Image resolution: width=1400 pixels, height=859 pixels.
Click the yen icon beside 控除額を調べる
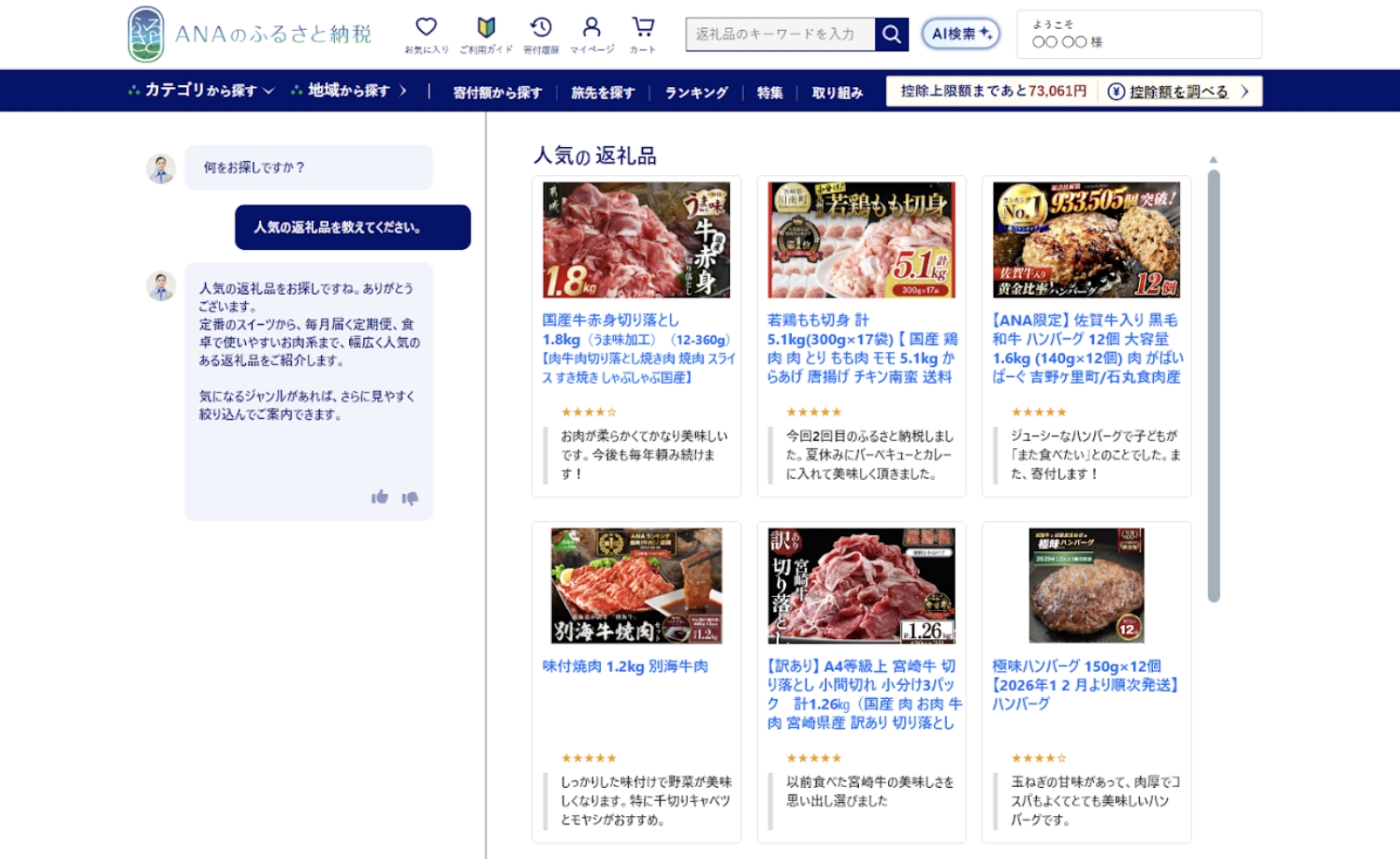1116,92
